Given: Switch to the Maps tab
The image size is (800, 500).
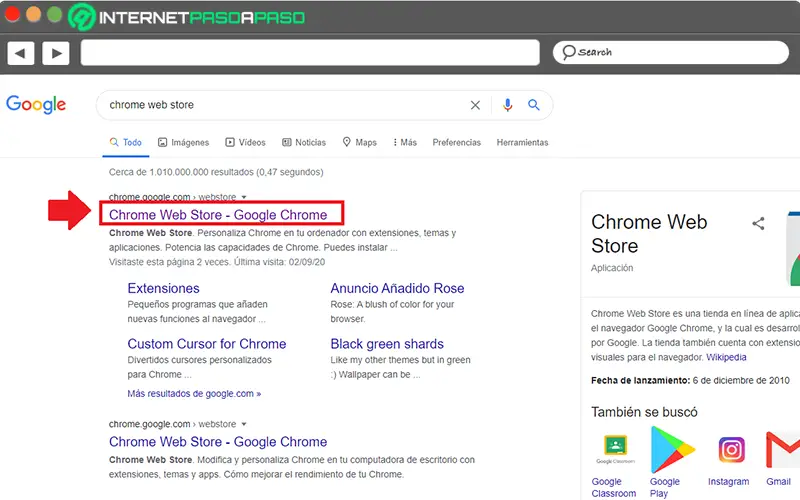Looking at the screenshot, I should 360,142.
